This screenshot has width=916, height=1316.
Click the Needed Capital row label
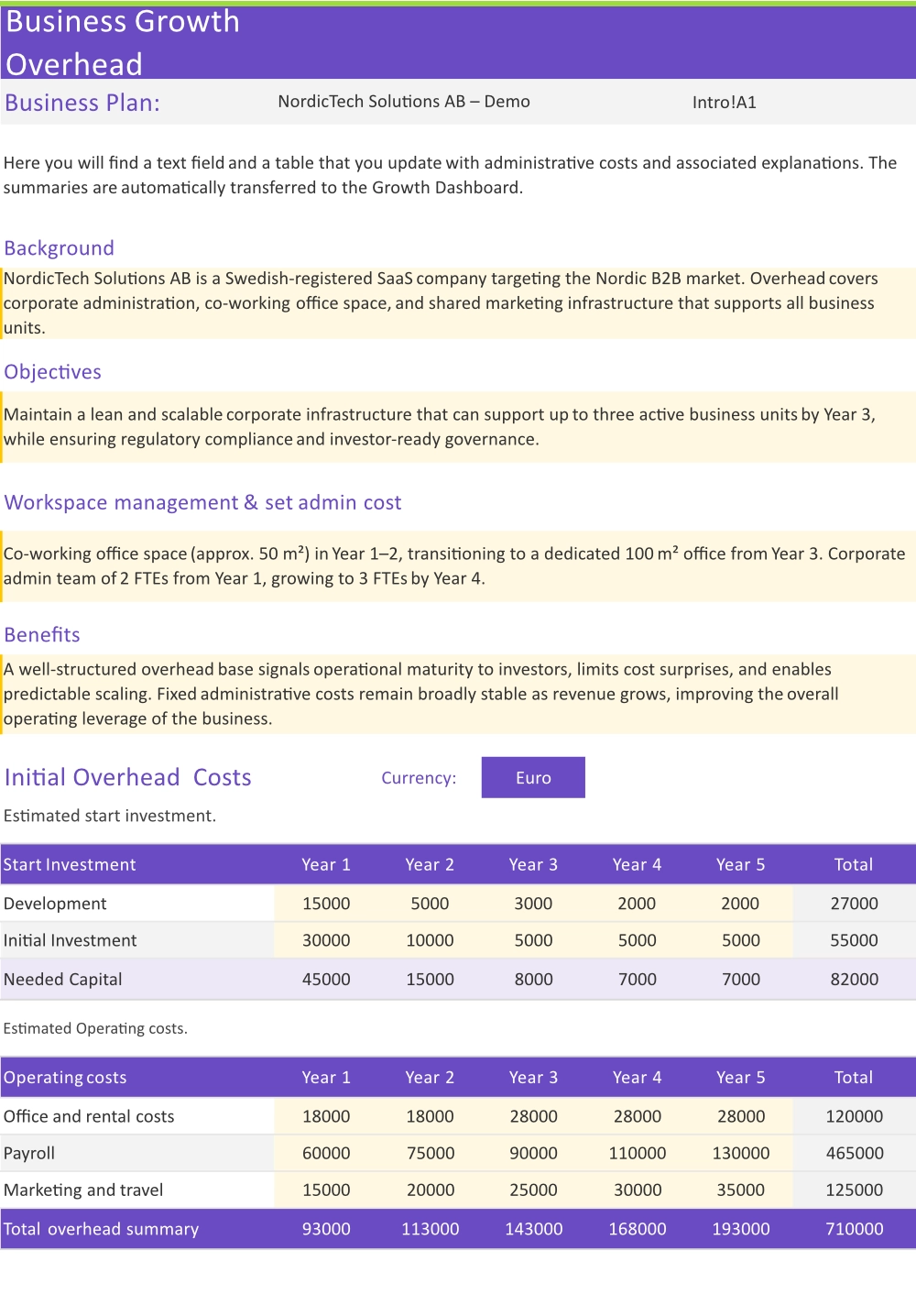coord(62,979)
